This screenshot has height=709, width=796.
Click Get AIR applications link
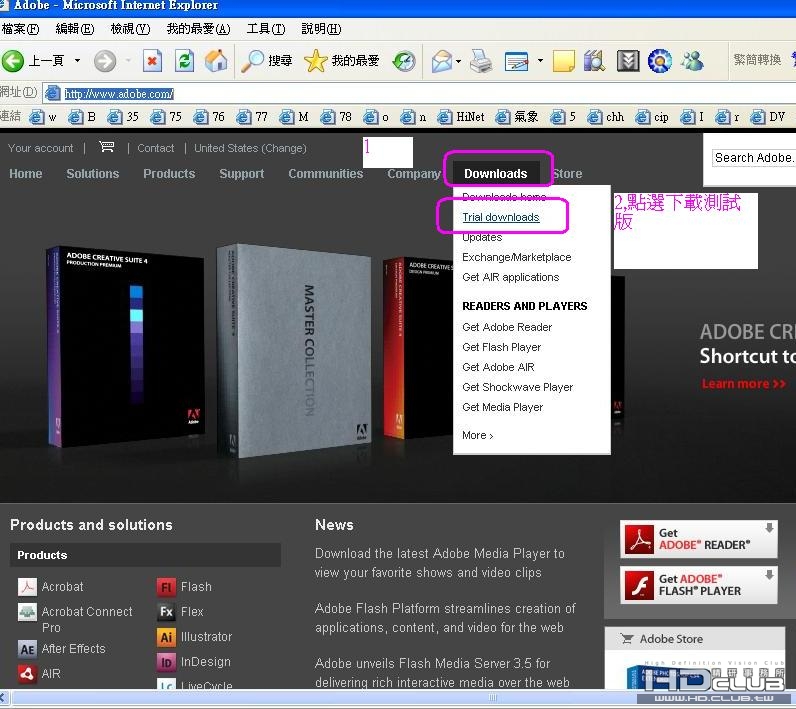coord(510,277)
